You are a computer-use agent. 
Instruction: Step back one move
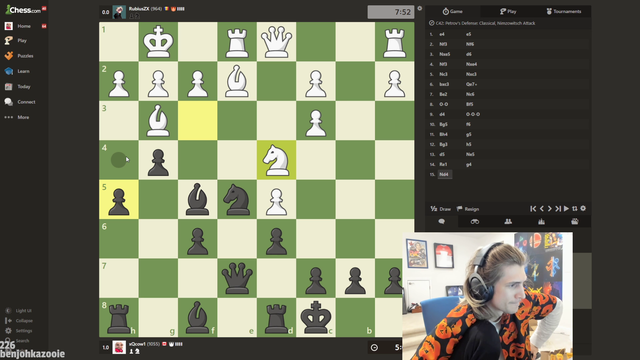coord(542,209)
